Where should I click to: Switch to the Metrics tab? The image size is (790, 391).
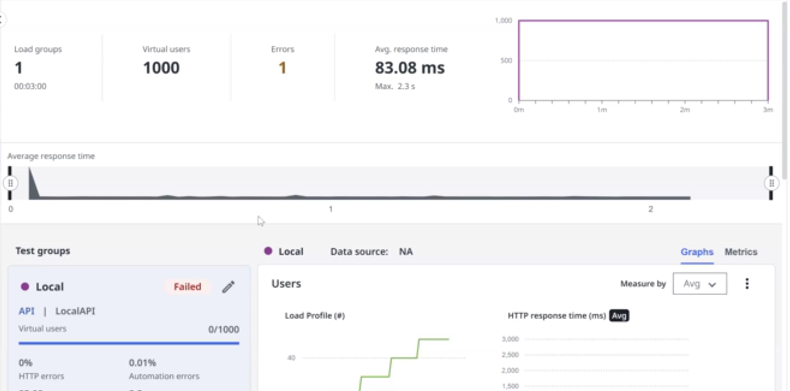741,252
